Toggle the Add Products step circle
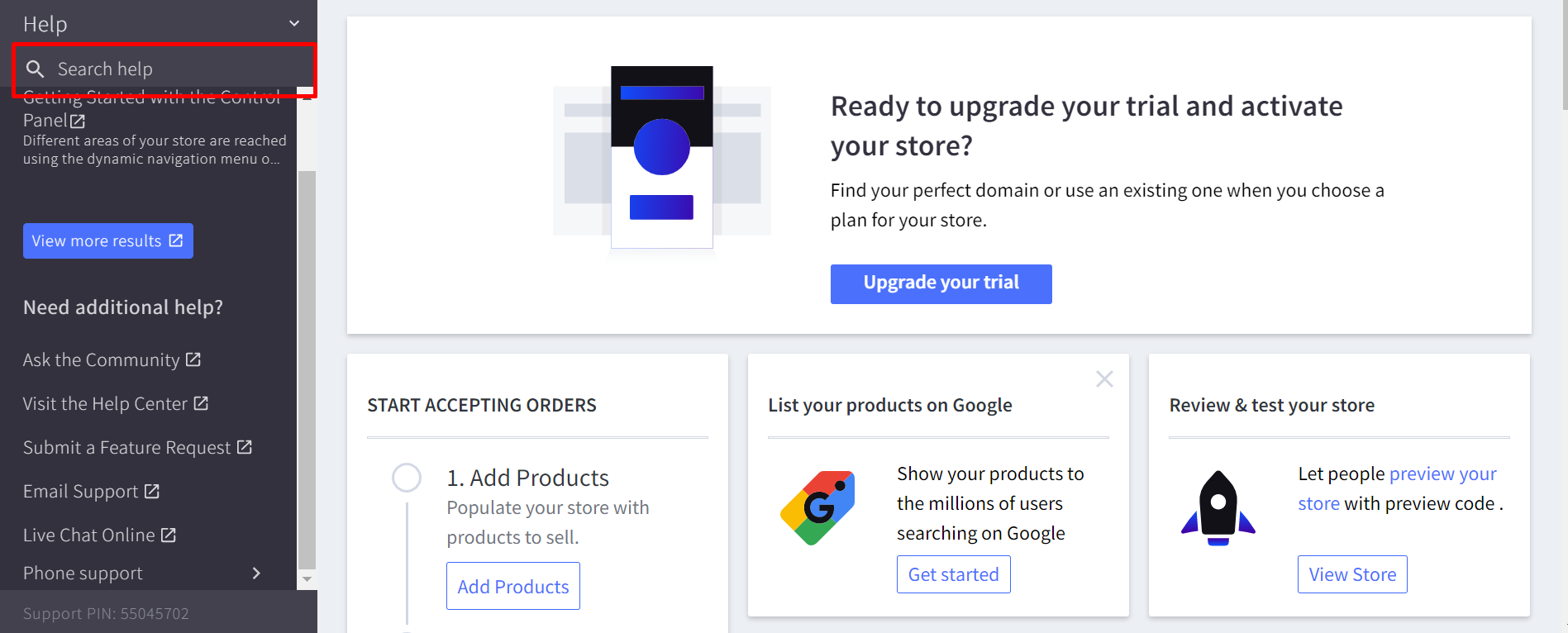This screenshot has width=1568, height=633. [407, 478]
